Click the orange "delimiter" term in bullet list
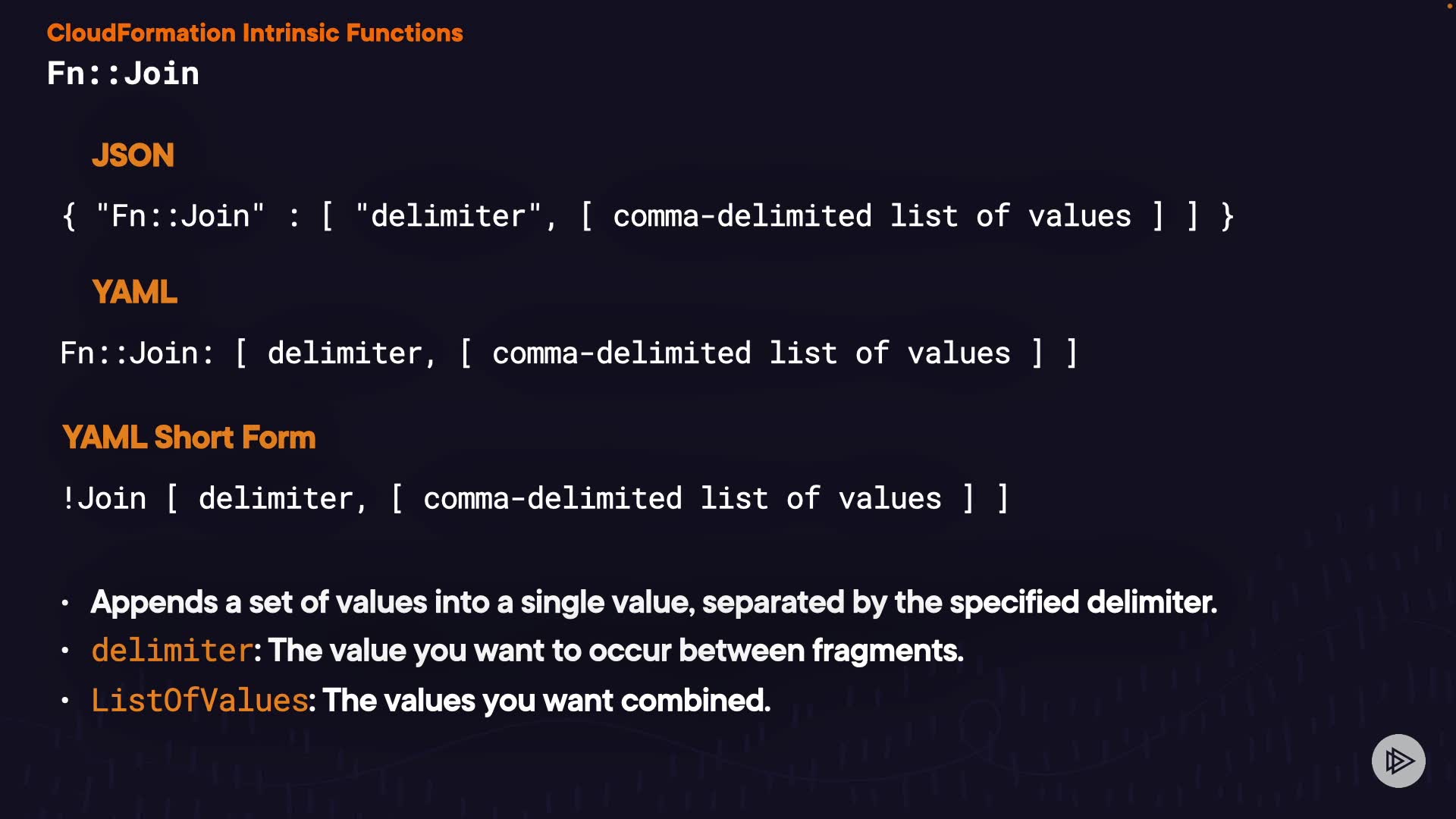1456x819 pixels. (171, 651)
